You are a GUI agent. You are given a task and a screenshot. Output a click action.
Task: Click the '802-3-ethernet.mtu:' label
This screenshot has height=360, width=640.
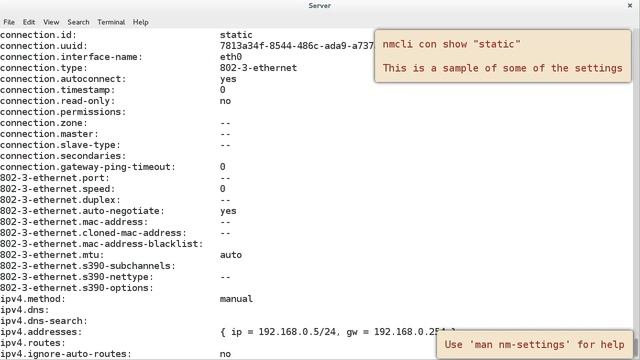[x=52, y=255]
